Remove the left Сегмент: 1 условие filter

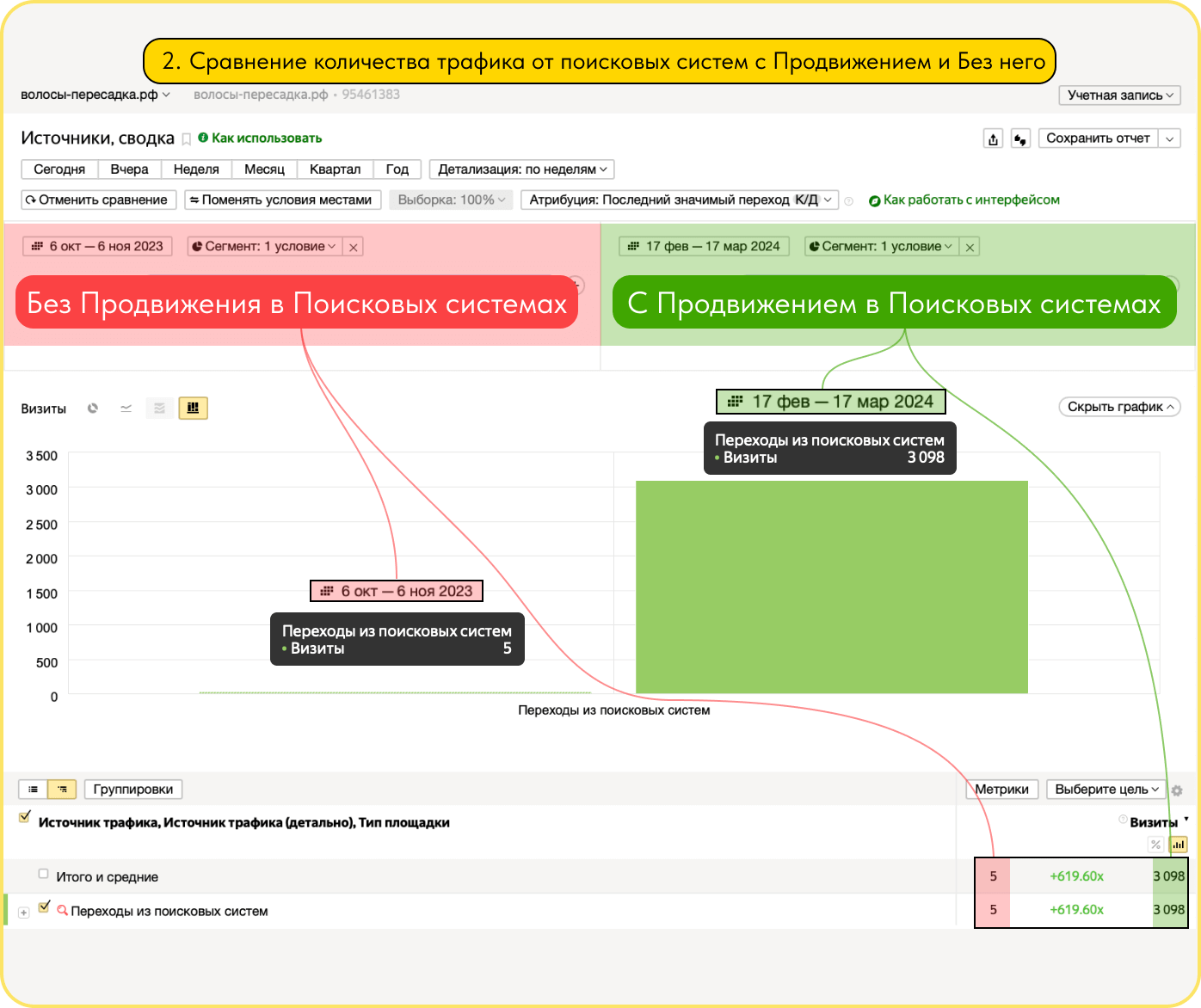(x=354, y=247)
